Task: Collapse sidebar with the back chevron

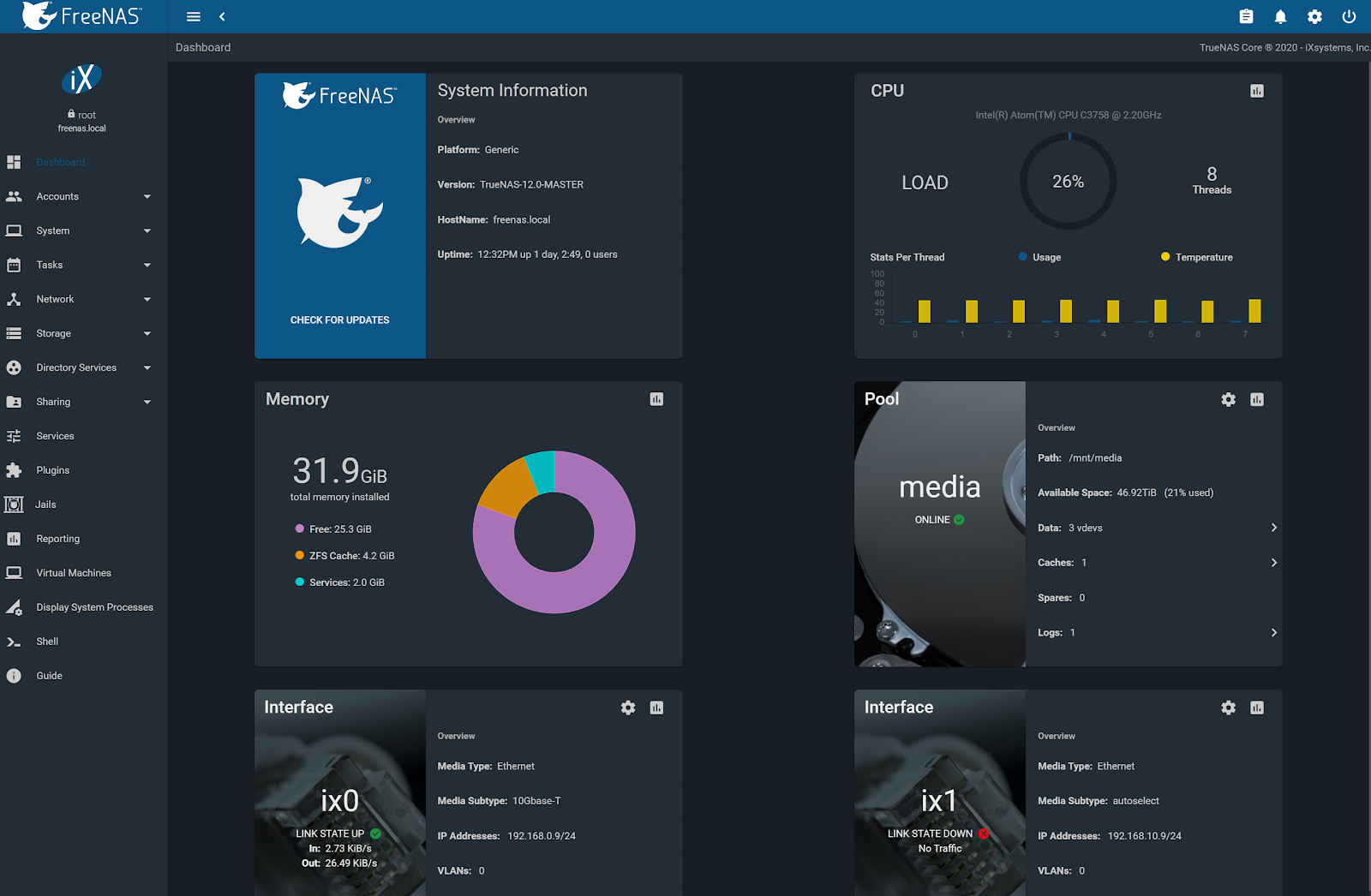Action: click(x=222, y=16)
